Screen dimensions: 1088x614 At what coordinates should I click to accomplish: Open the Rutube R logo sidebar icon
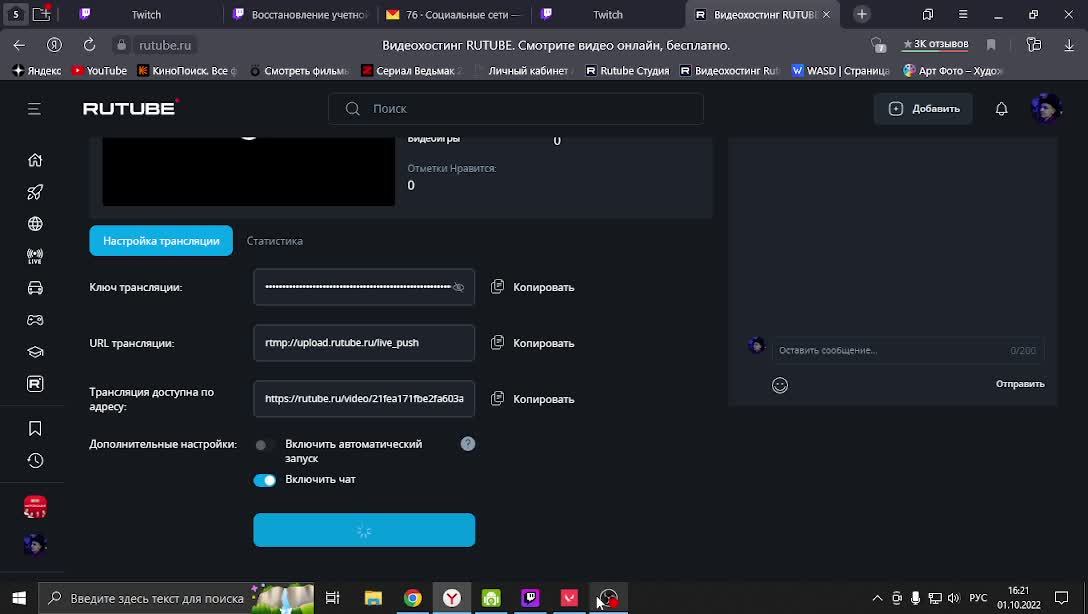coord(35,384)
